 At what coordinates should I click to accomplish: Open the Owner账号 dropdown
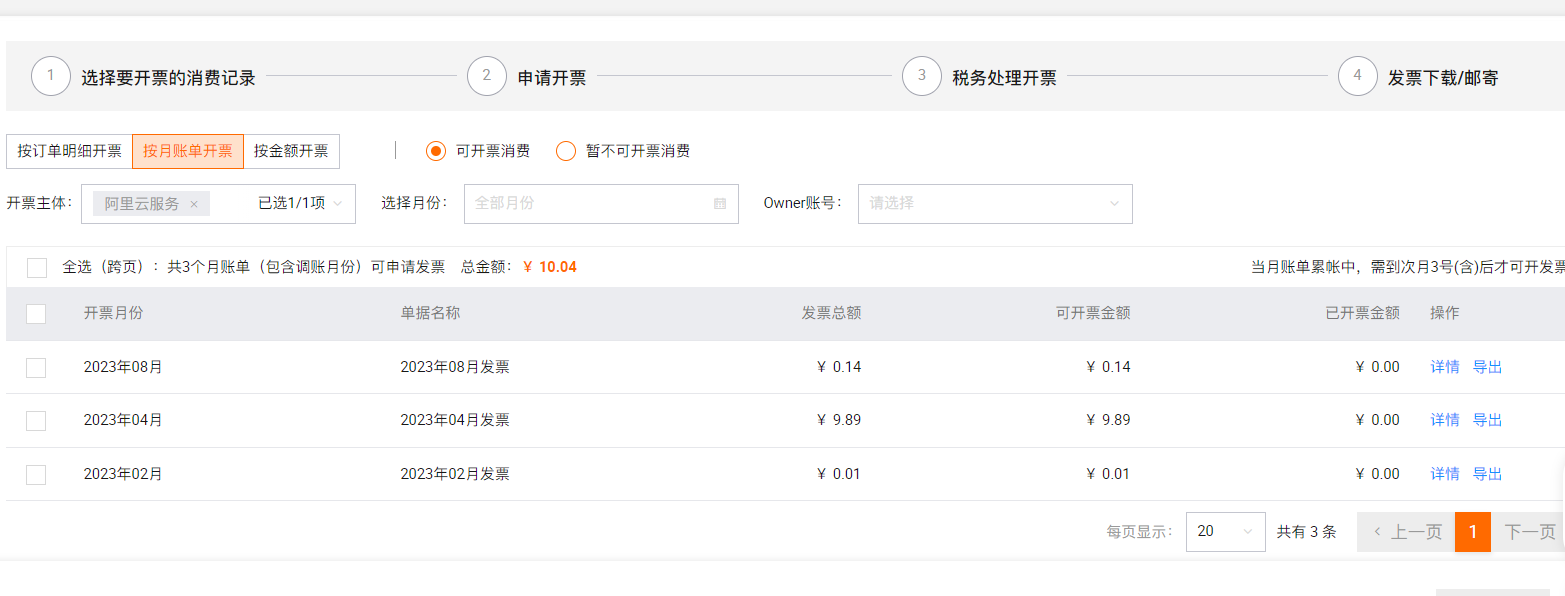tap(1115, 204)
